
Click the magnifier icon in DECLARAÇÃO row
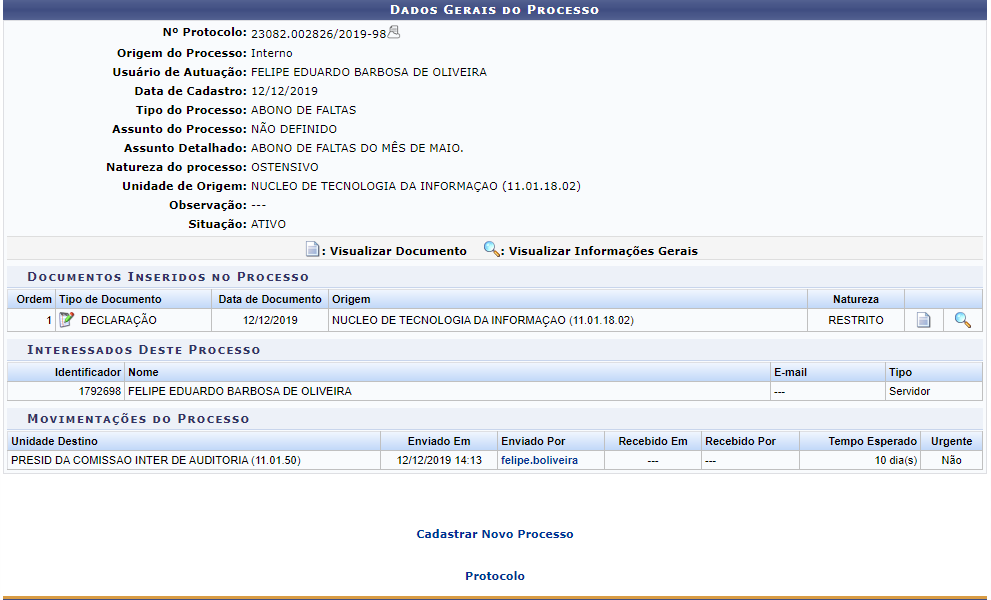[963, 320]
